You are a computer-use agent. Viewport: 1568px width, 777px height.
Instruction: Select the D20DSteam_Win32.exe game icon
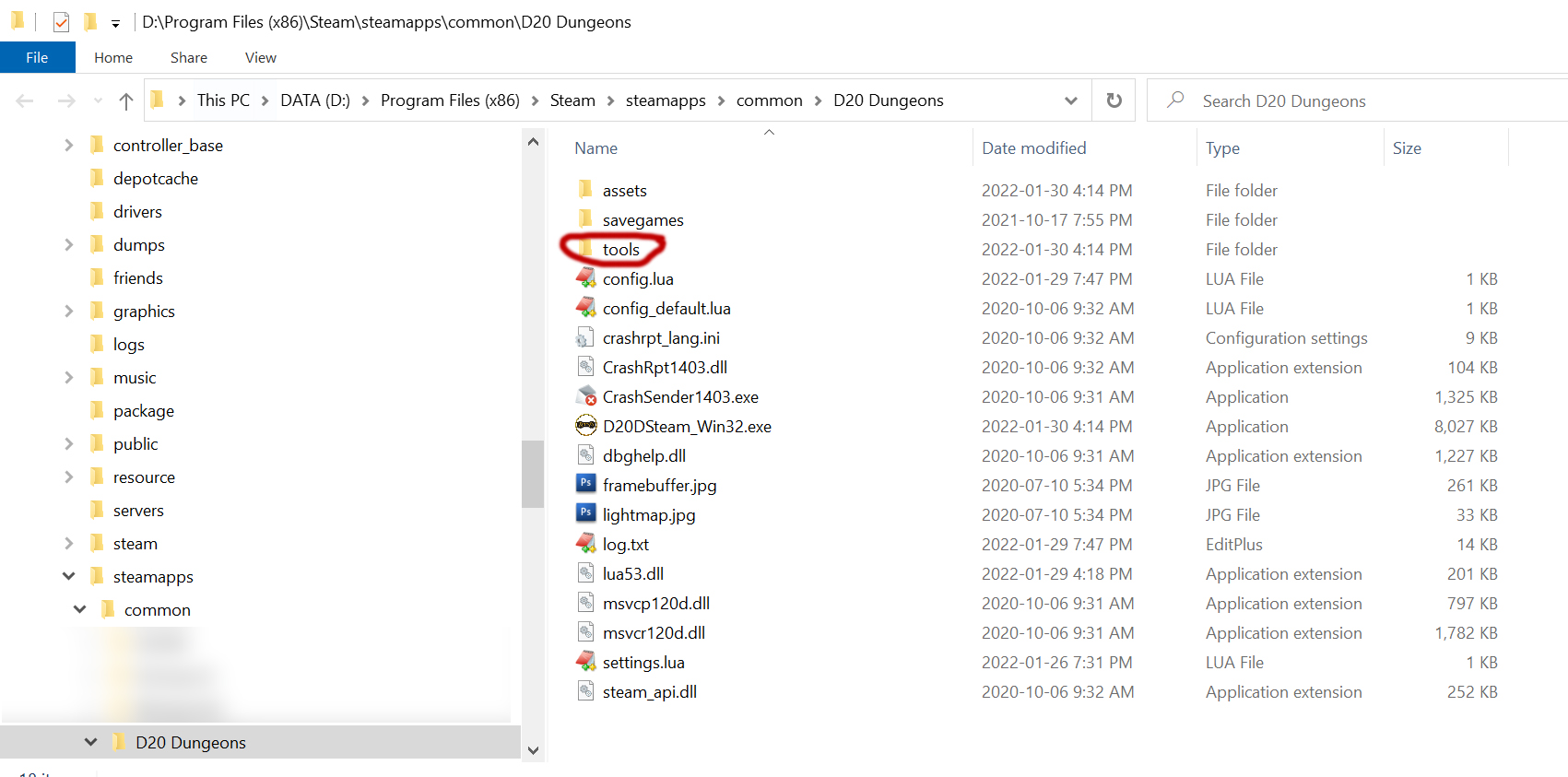tap(586, 426)
